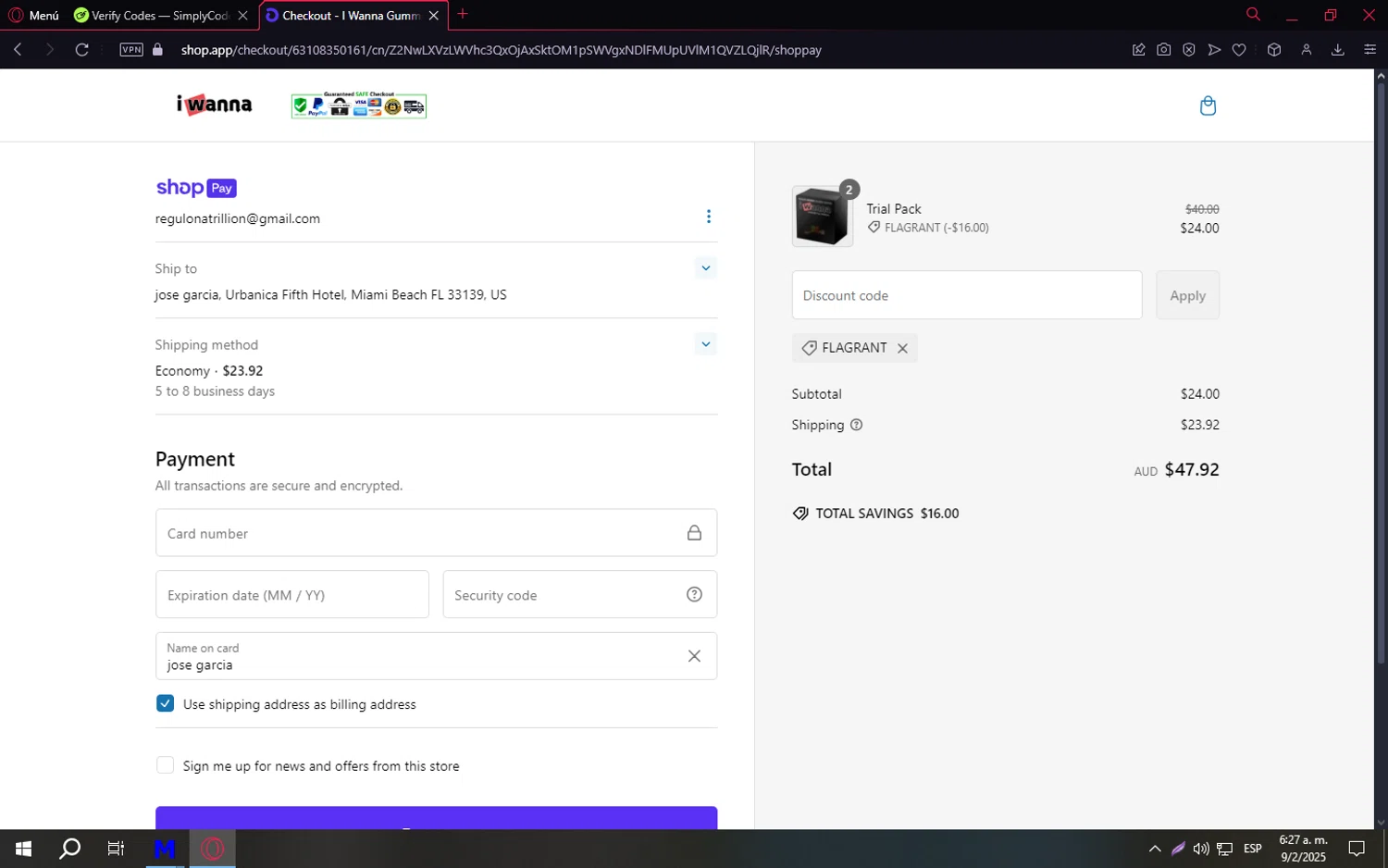The width and height of the screenshot is (1388, 868).
Task: Click the Security code field
Action: [x=580, y=595]
